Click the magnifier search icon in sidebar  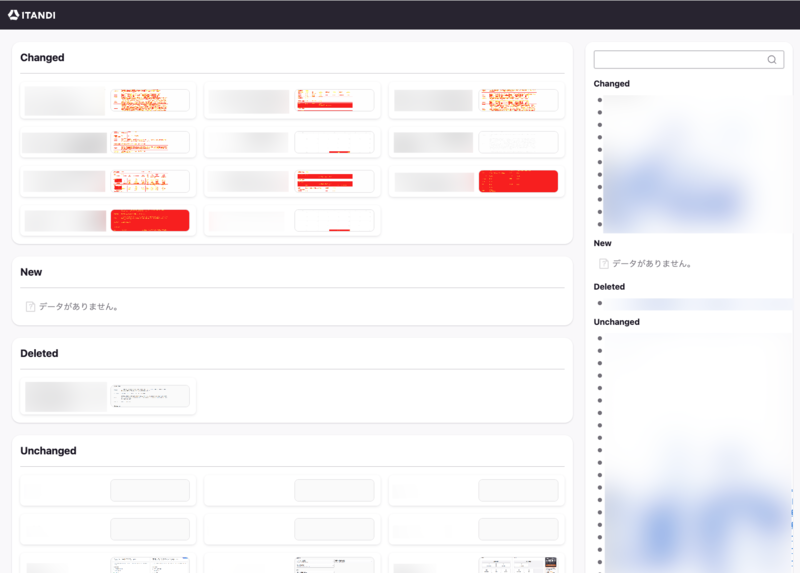[x=772, y=60]
